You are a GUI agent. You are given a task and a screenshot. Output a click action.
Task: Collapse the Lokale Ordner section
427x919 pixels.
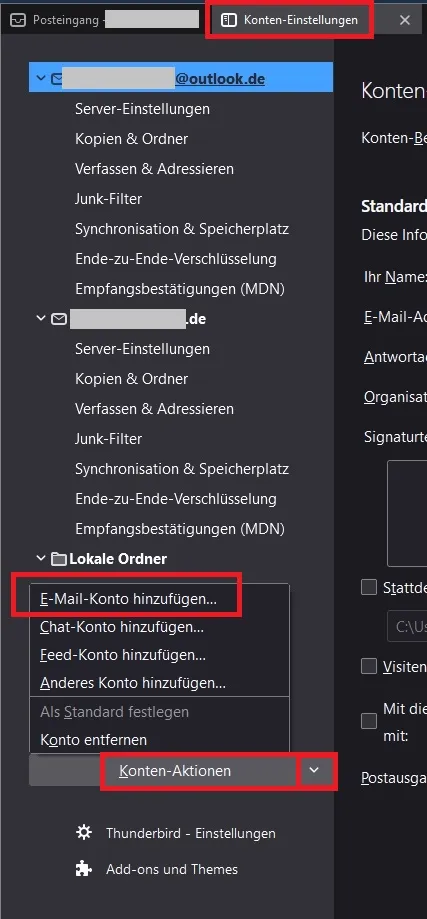pos(40,559)
